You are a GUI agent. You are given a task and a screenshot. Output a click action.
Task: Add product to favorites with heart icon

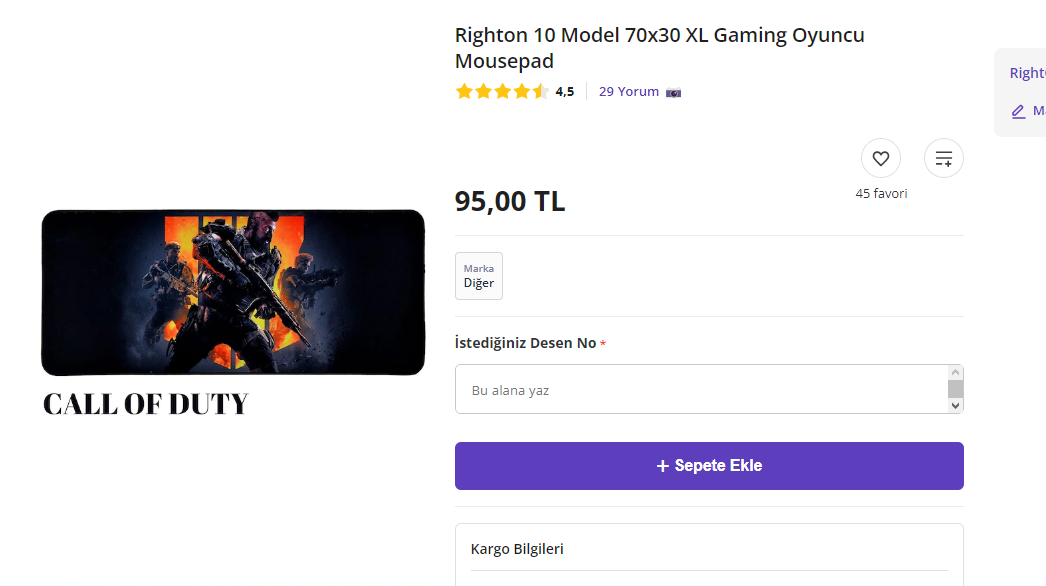pyautogui.click(x=880, y=158)
